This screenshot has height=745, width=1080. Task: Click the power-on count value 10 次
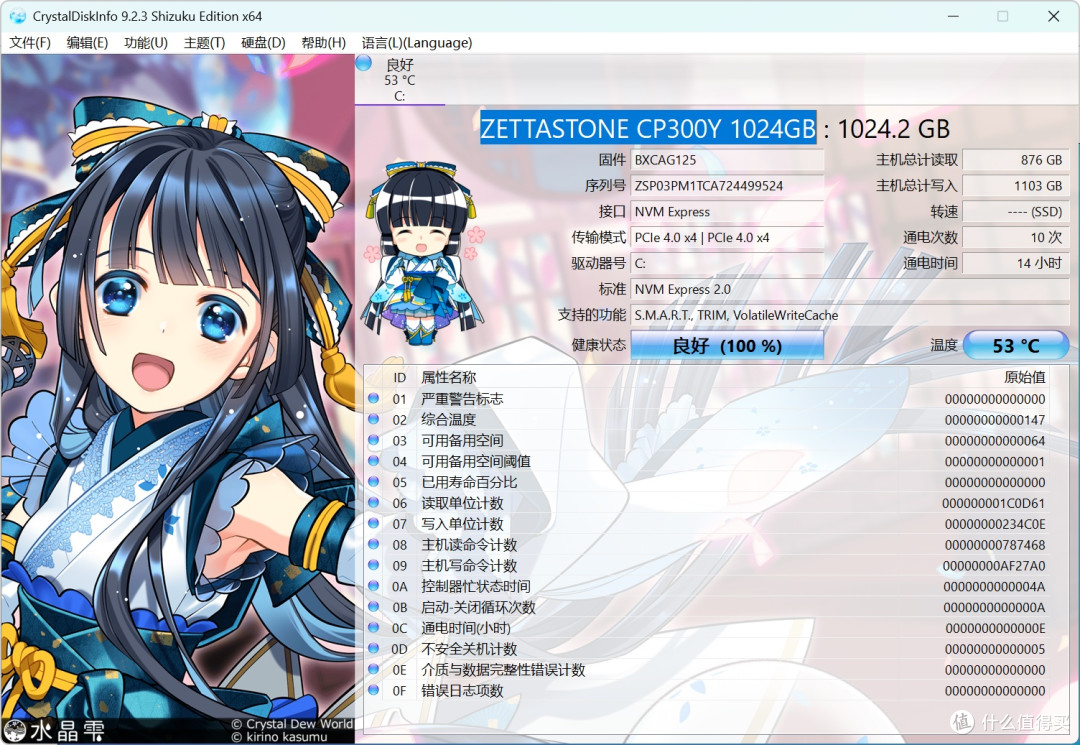coord(1015,238)
